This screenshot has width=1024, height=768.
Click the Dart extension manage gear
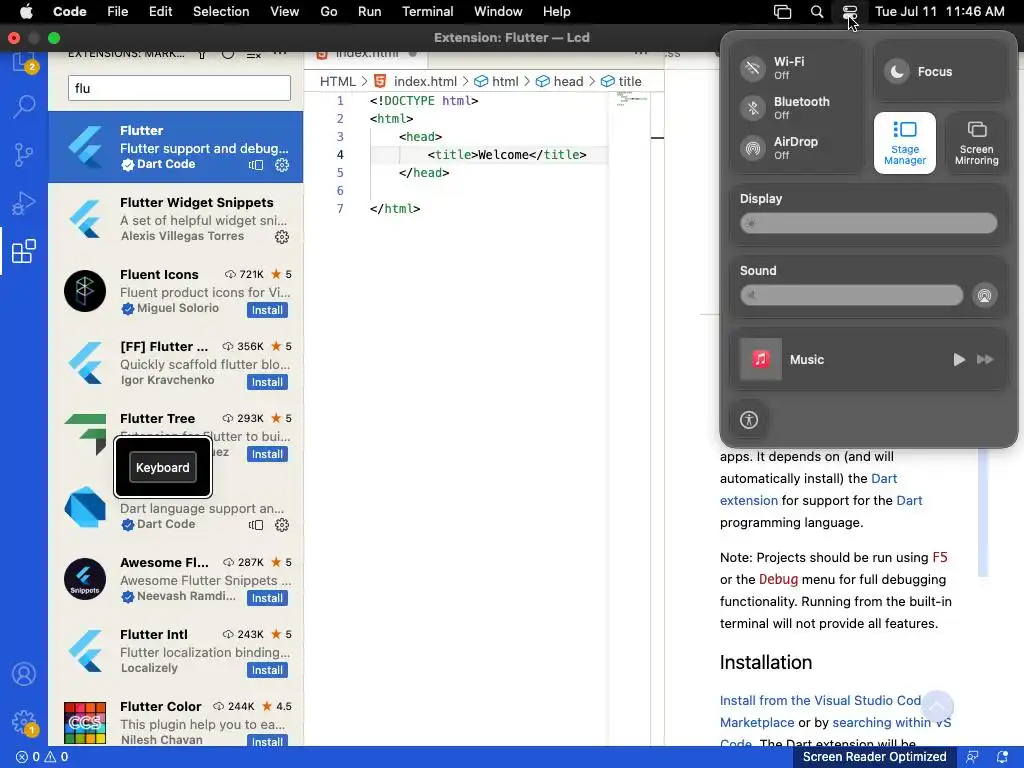(x=281, y=525)
